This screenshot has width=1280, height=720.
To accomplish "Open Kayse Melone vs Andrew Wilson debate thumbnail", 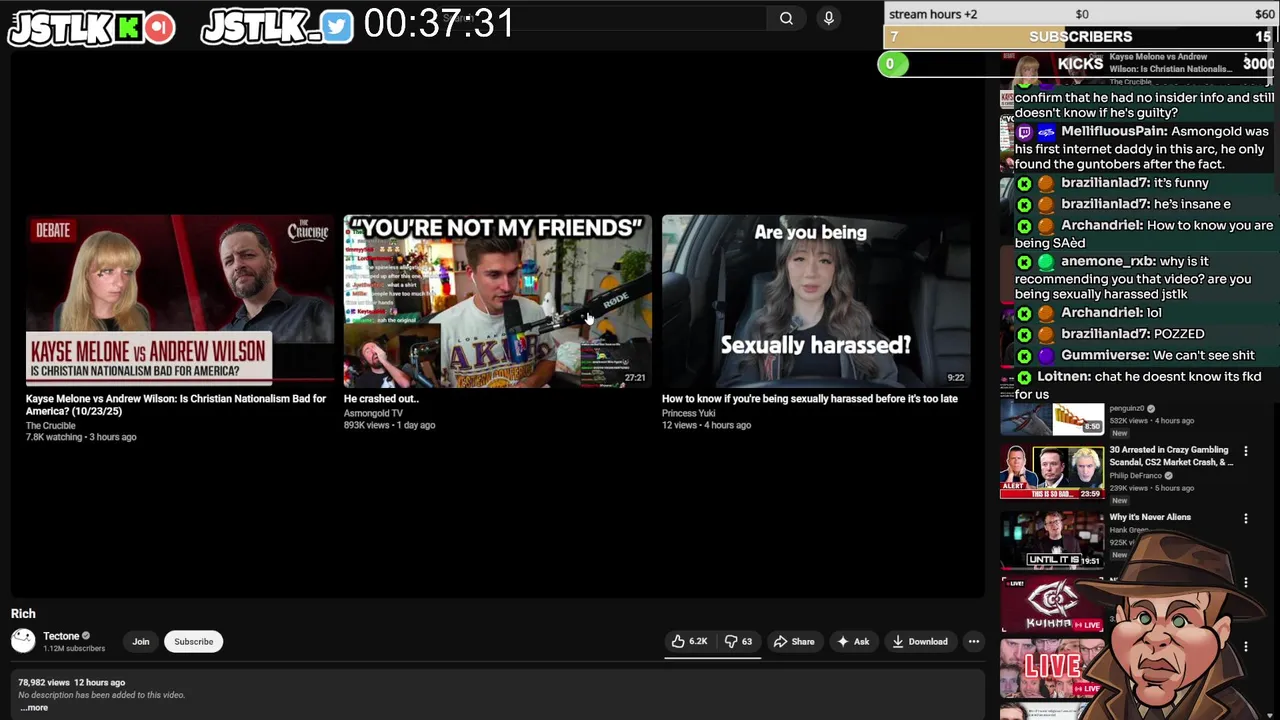I will click(x=179, y=301).
